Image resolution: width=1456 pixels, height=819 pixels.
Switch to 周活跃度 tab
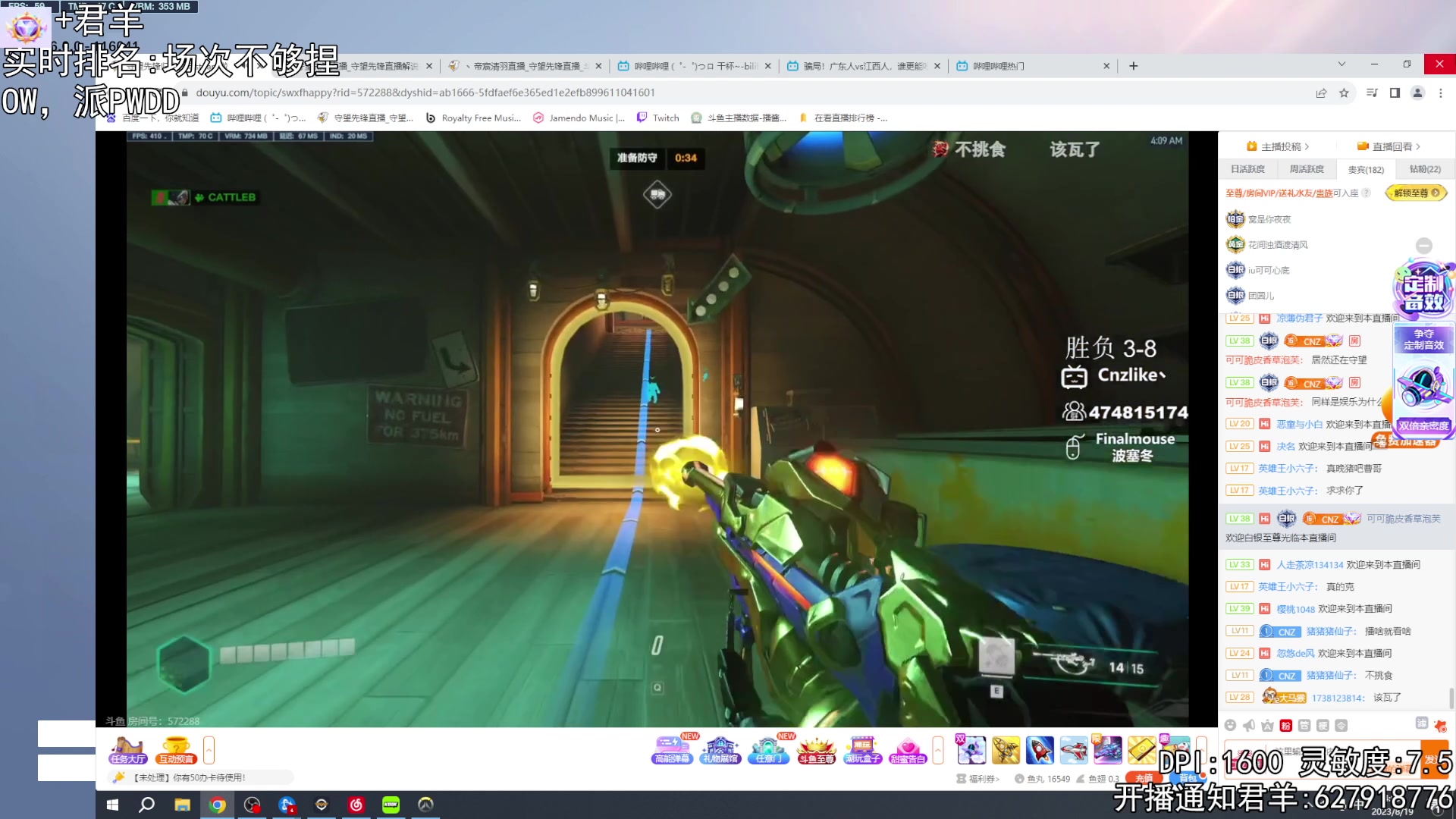[x=1307, y=169]
